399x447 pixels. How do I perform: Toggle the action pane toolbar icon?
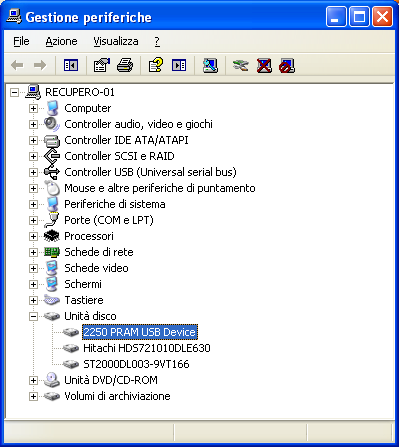[179, 65]
